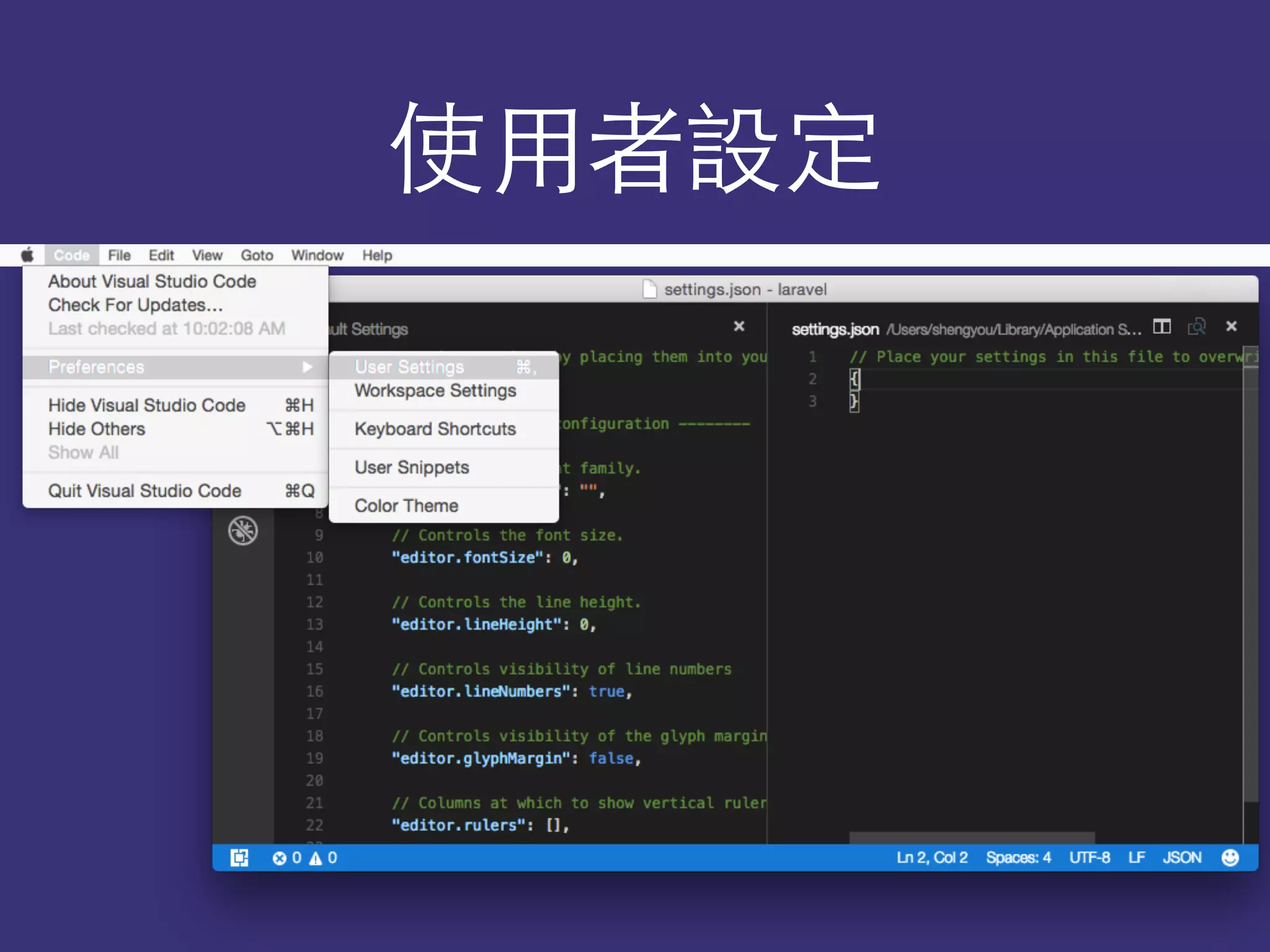Screen dimensions: 1270x952
Task: Close the Default Settings editor
Action: tap(739, 326)
